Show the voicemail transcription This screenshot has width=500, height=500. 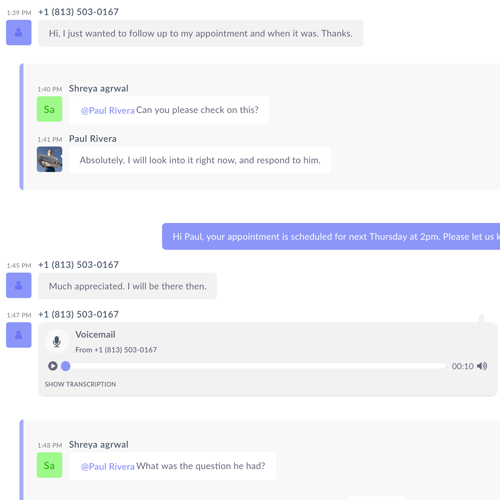pos(80,384)
